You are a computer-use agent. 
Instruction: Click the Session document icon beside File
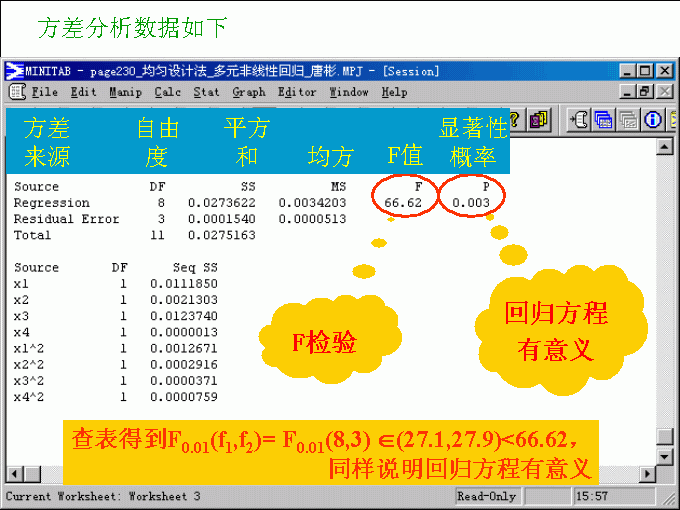16,92
